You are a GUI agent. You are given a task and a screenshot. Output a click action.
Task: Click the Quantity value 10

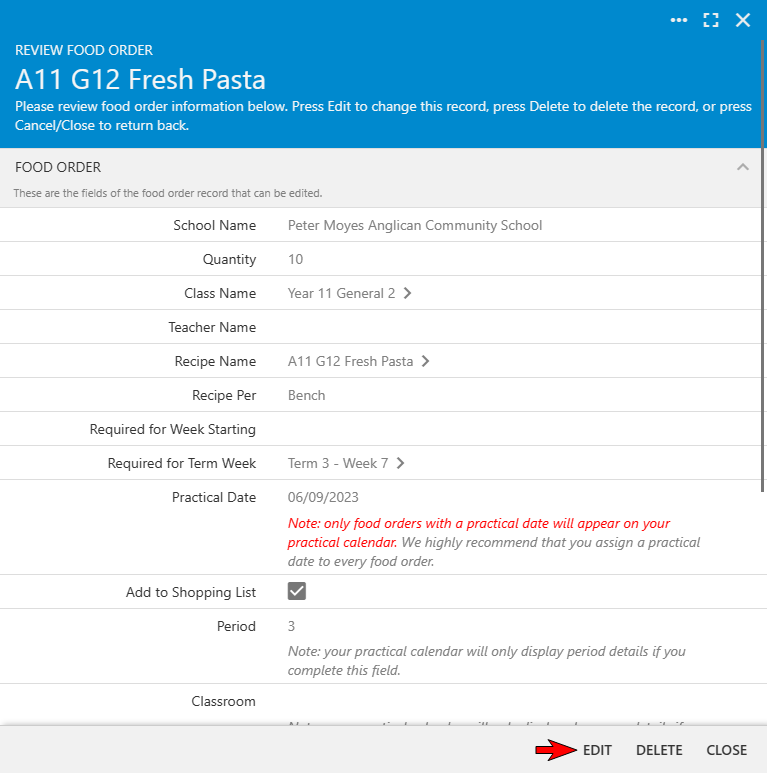[296, 260]
